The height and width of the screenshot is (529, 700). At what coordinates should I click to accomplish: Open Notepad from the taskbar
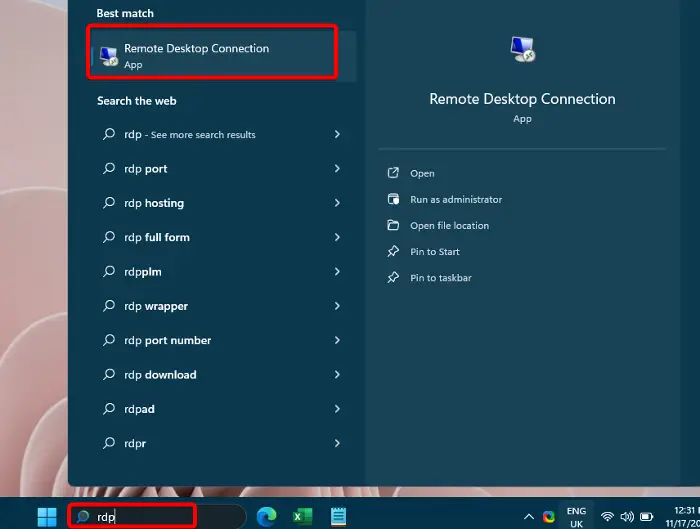pyautogui.click(x=338, y=517)
